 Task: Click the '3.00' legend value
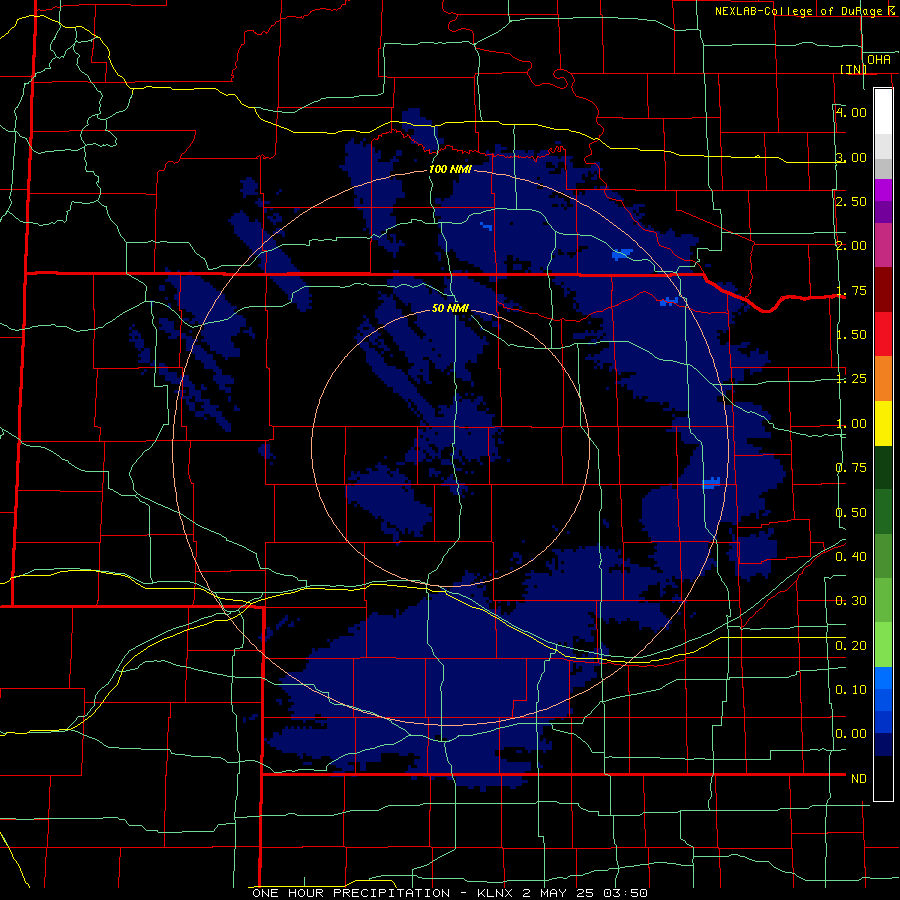pyautogui.click(x=851, y=157)
